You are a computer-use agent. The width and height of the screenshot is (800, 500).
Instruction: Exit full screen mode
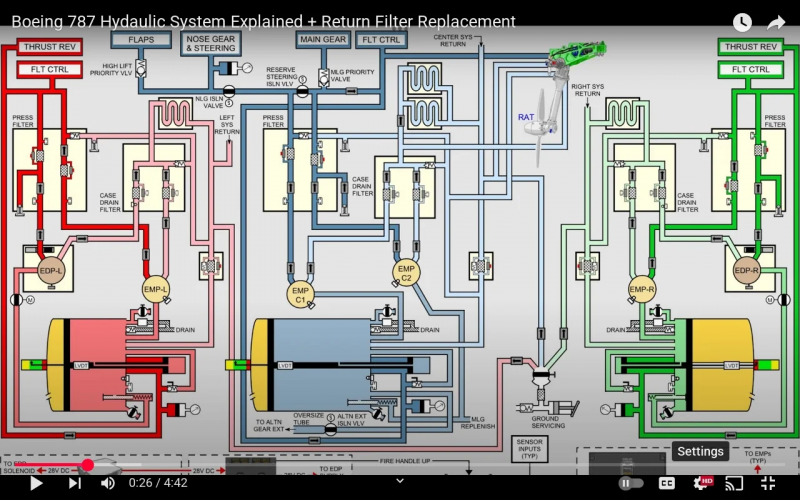(x=768, y=483)
